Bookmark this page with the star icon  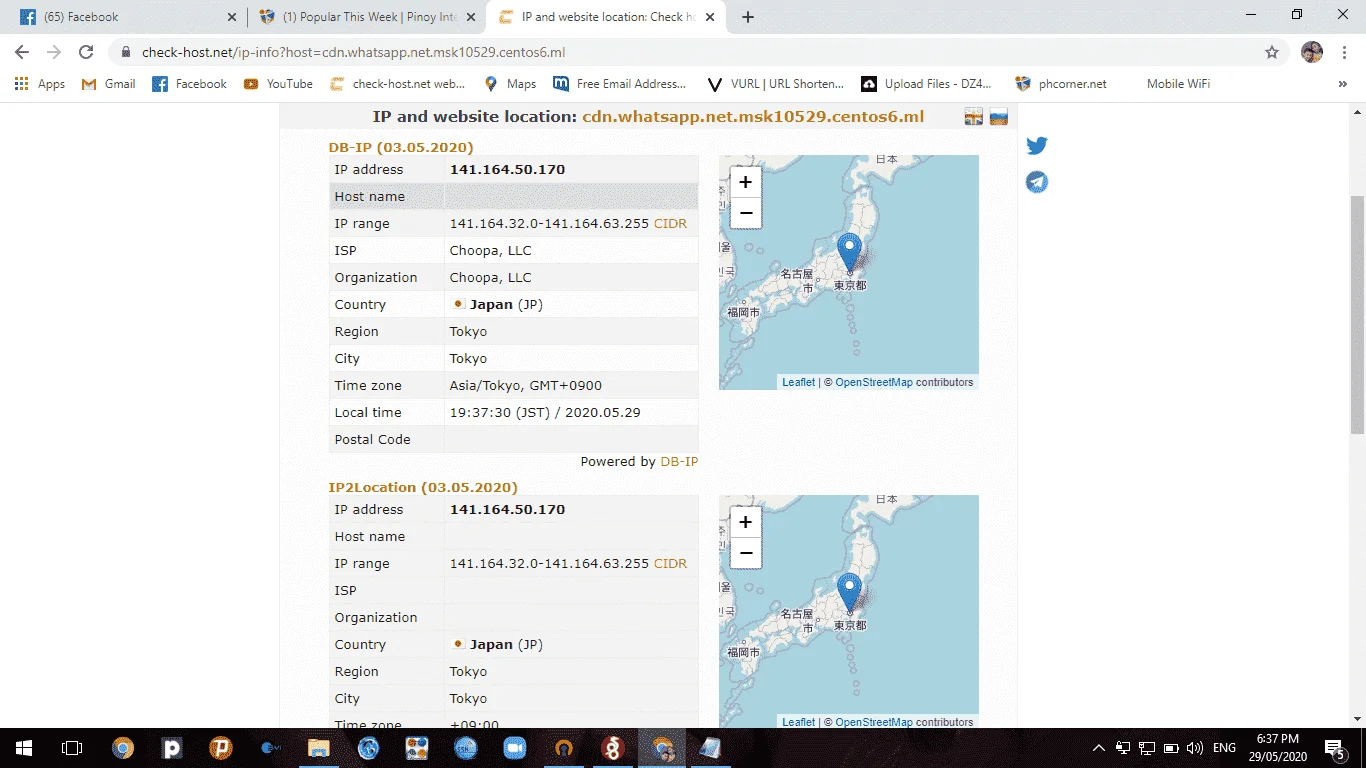[1272, 52]
